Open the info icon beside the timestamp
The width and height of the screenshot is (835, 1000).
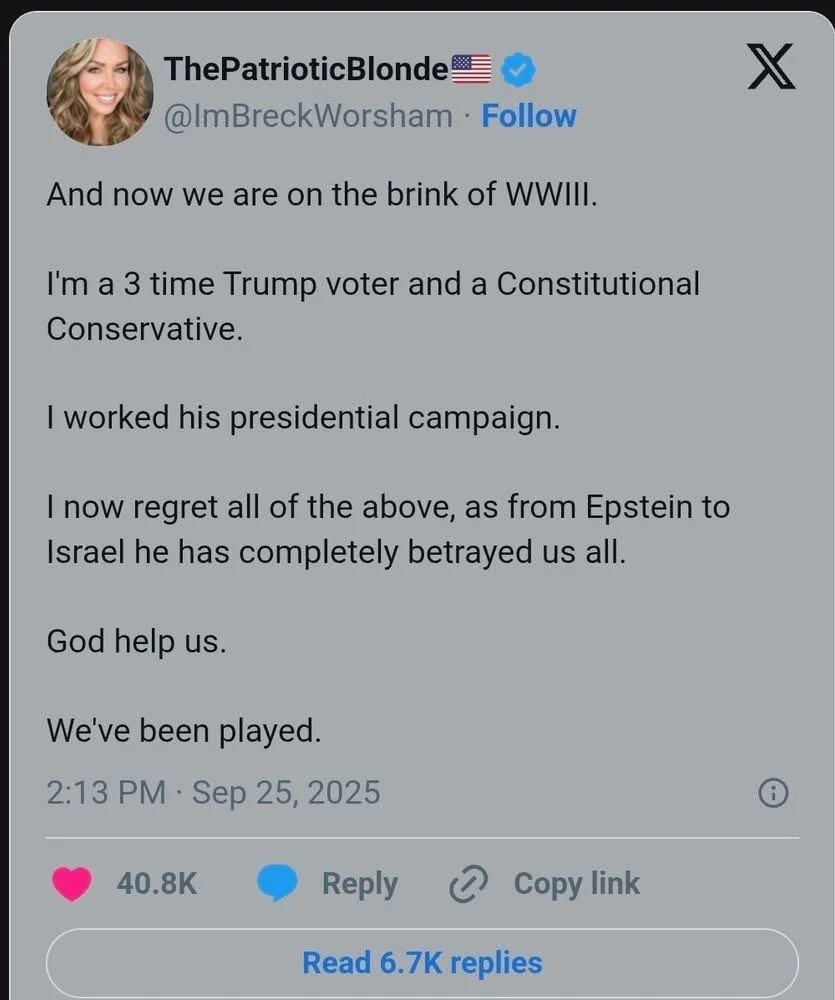point(773,794)
